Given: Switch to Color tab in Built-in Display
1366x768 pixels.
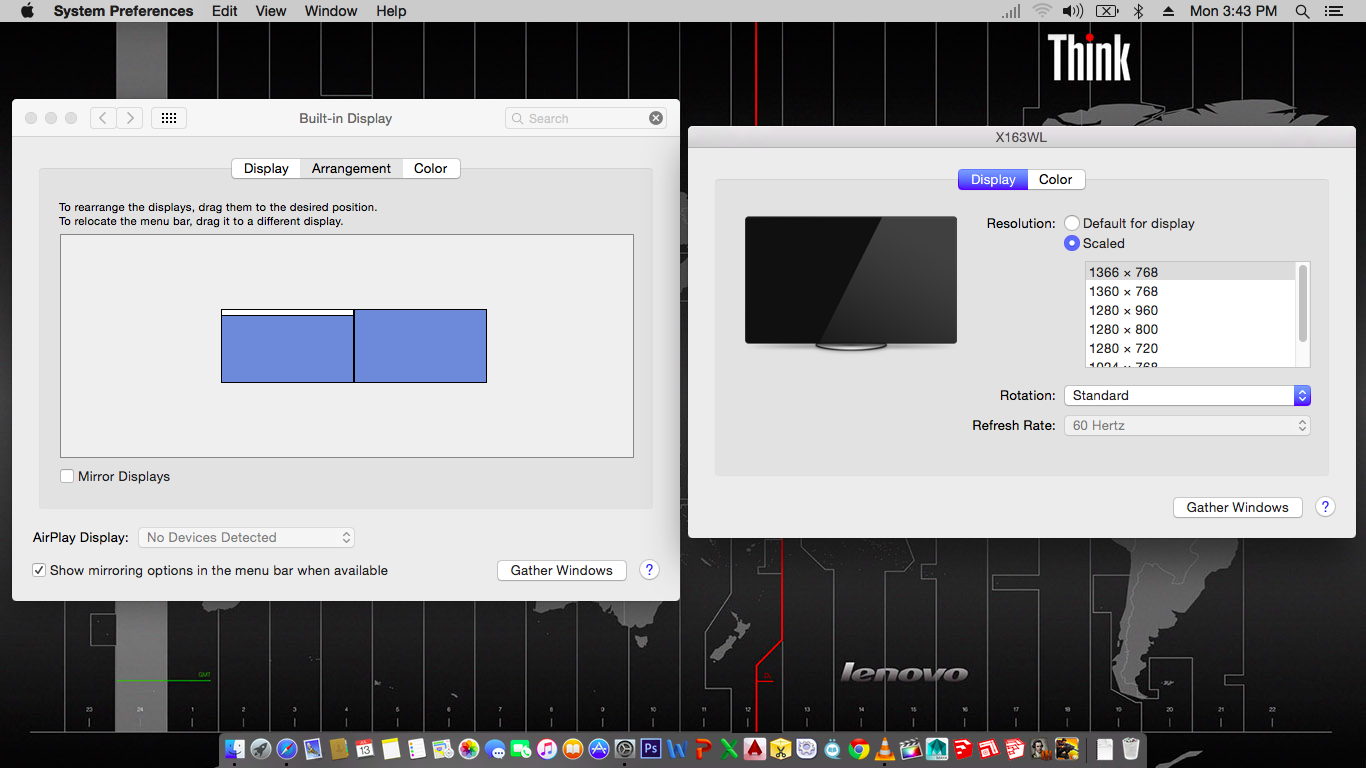Looking at the screenshot, I should point(430,168).
